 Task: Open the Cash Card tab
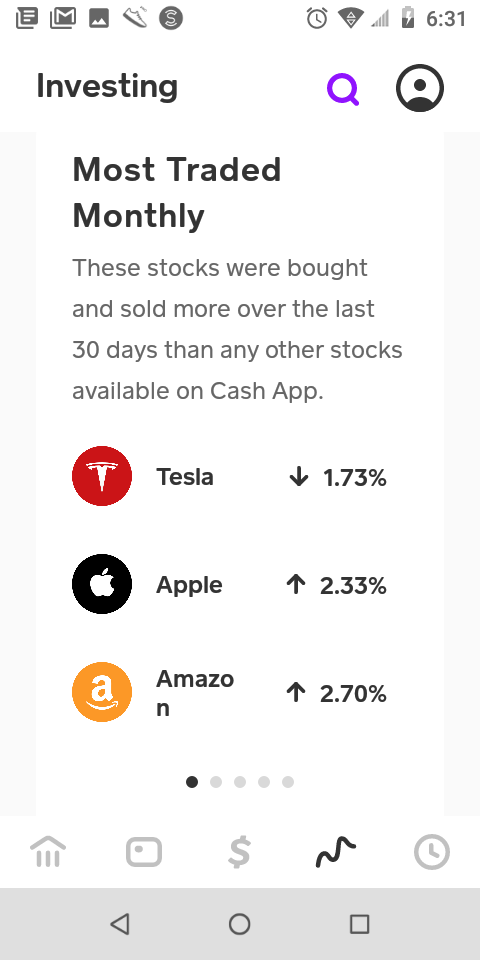(x=144, y=852)
